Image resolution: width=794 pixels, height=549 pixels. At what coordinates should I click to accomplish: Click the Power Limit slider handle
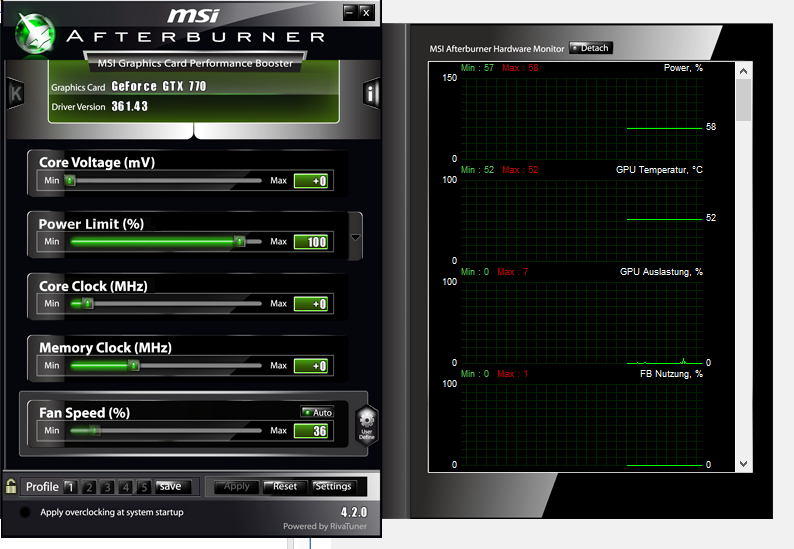point(240,242)
